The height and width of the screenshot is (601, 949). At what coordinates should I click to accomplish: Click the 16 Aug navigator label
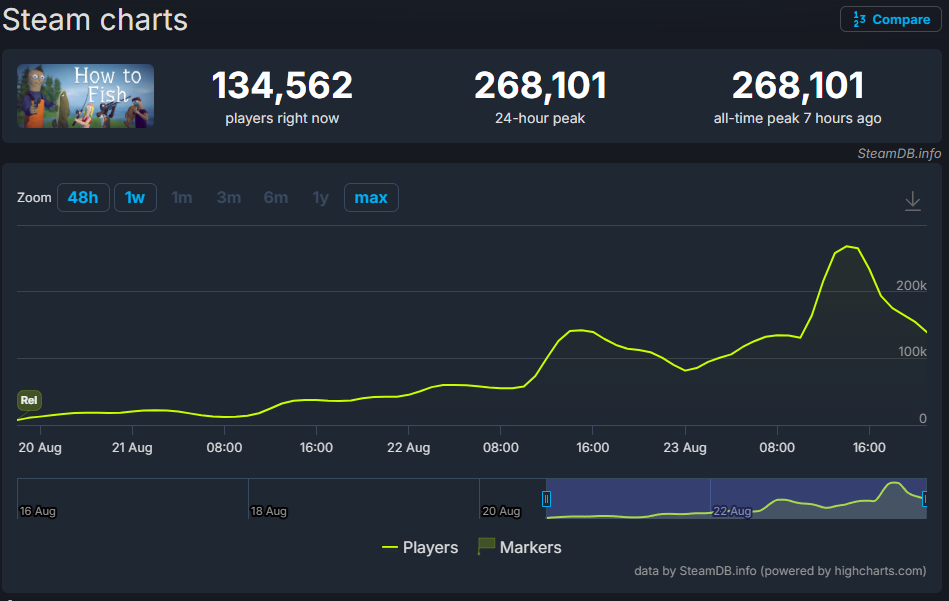coord(38,511)
